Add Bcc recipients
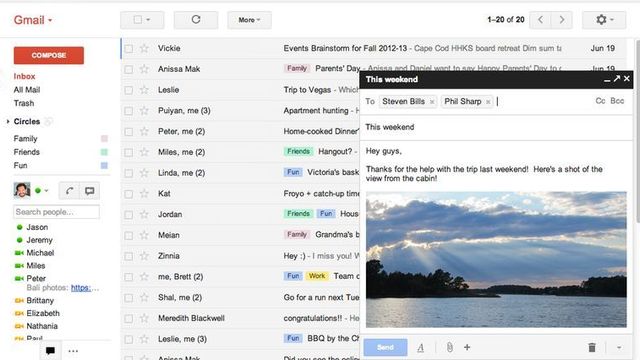 pos(617,101)
